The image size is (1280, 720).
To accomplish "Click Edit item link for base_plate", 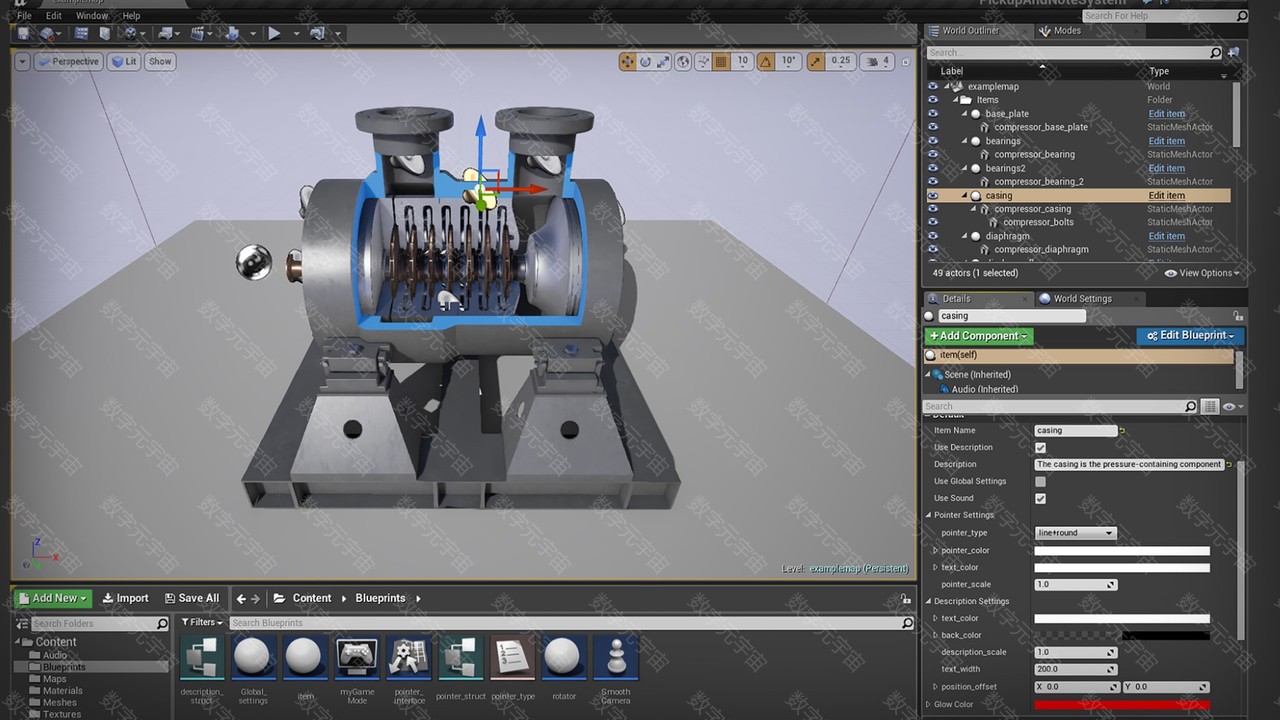I will [1166, 114].
